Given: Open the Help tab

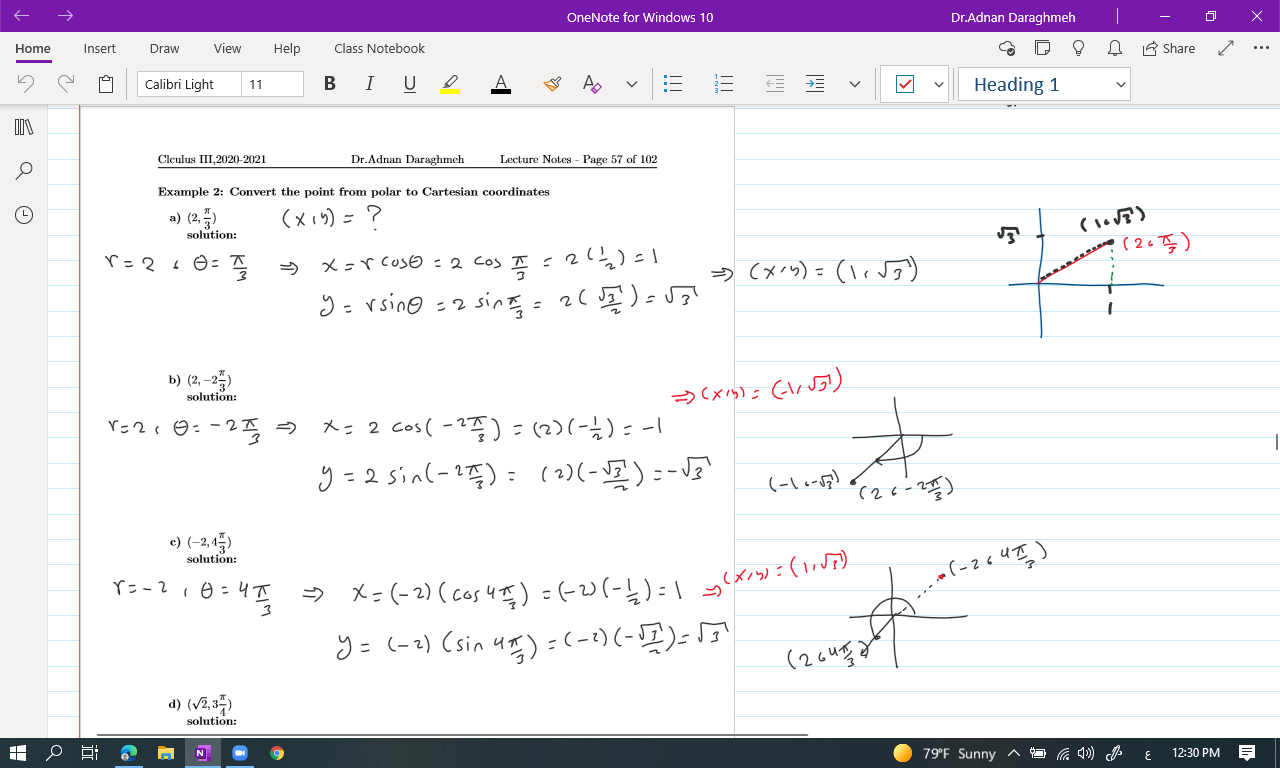Looking at the screenshot, I should (x=287, y=48).
